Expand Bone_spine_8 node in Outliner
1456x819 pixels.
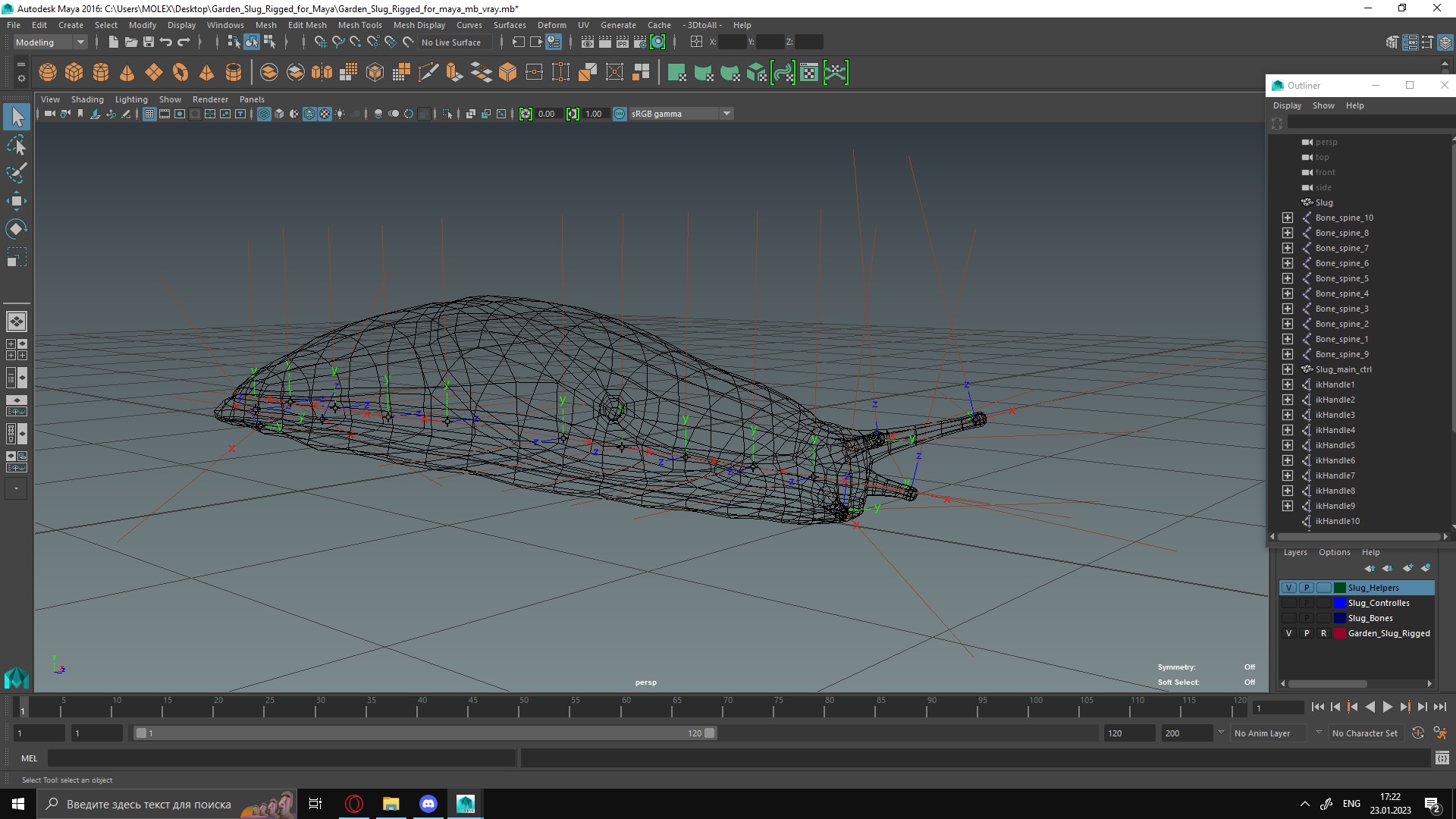coord(1287,233)
